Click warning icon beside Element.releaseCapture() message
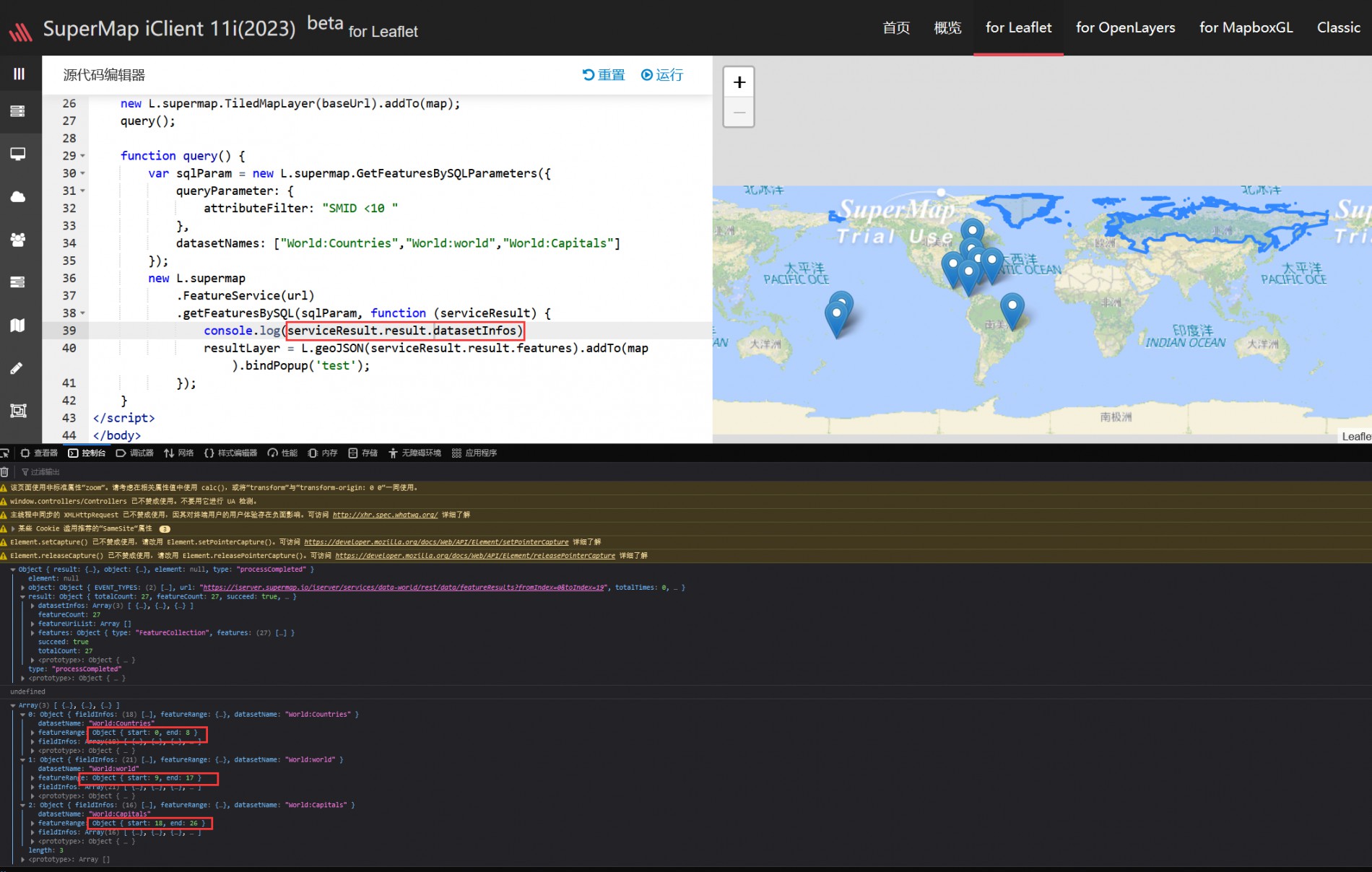This screenshot has height=872, width=1372. click(4, 556)
